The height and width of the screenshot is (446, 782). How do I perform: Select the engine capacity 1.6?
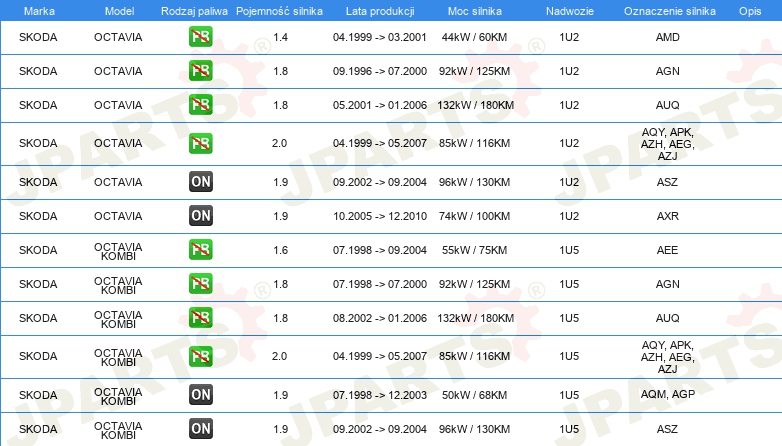(280, 250)
